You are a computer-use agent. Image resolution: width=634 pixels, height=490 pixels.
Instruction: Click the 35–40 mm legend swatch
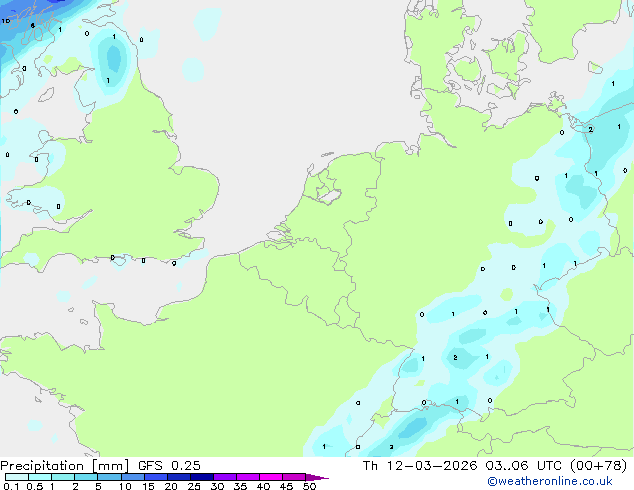[x=248, y=477]
